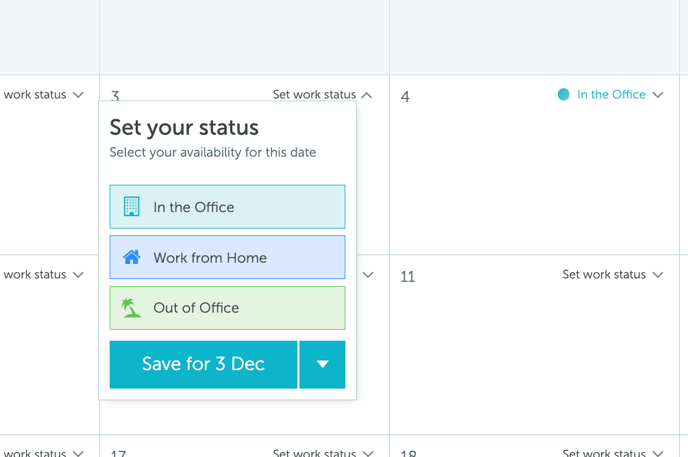Open the save options dropdown arrow

click(322, 364)
